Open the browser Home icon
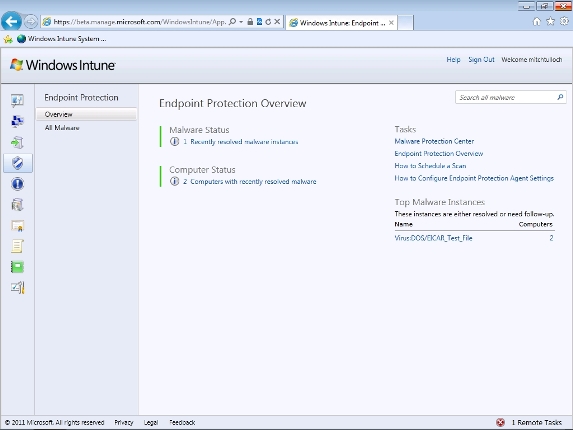This screenshot has width=573, height=430. [536, 22]
